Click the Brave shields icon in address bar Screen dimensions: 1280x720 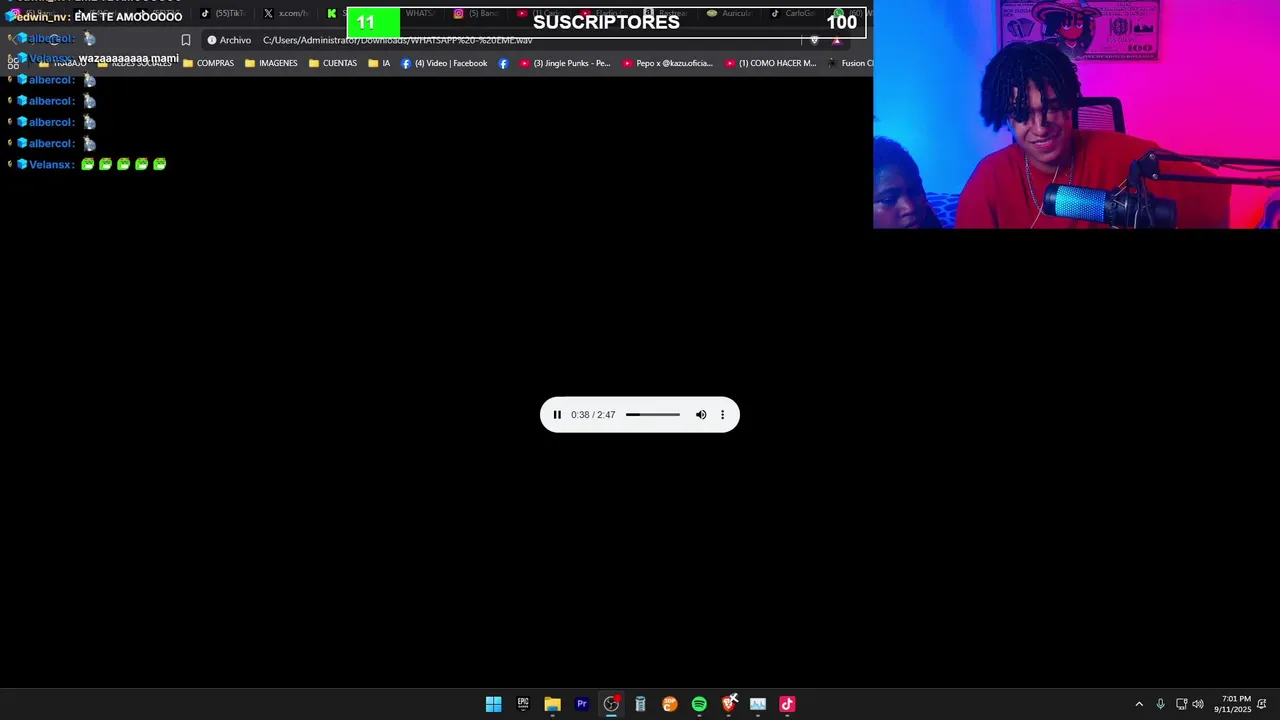coord(814,40)
